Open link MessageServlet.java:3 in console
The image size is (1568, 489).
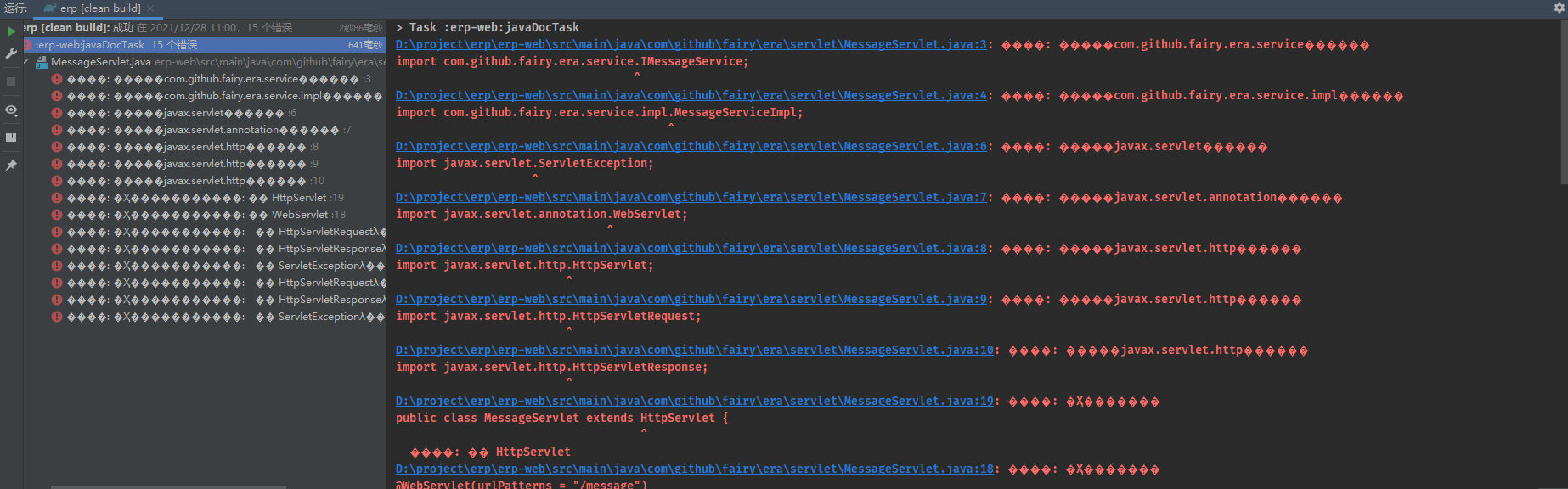[691, 45]
